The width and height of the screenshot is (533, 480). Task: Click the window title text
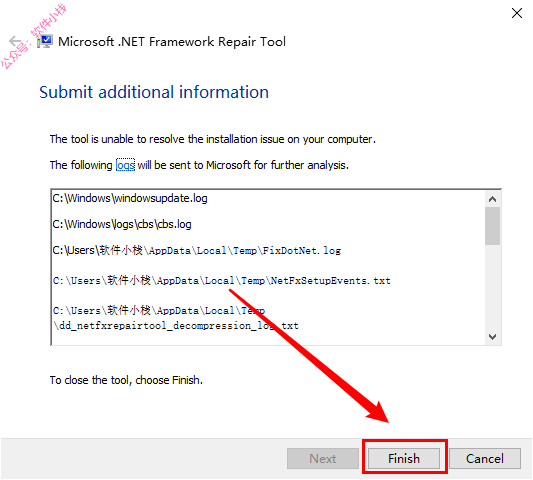[x=172, y=41]
